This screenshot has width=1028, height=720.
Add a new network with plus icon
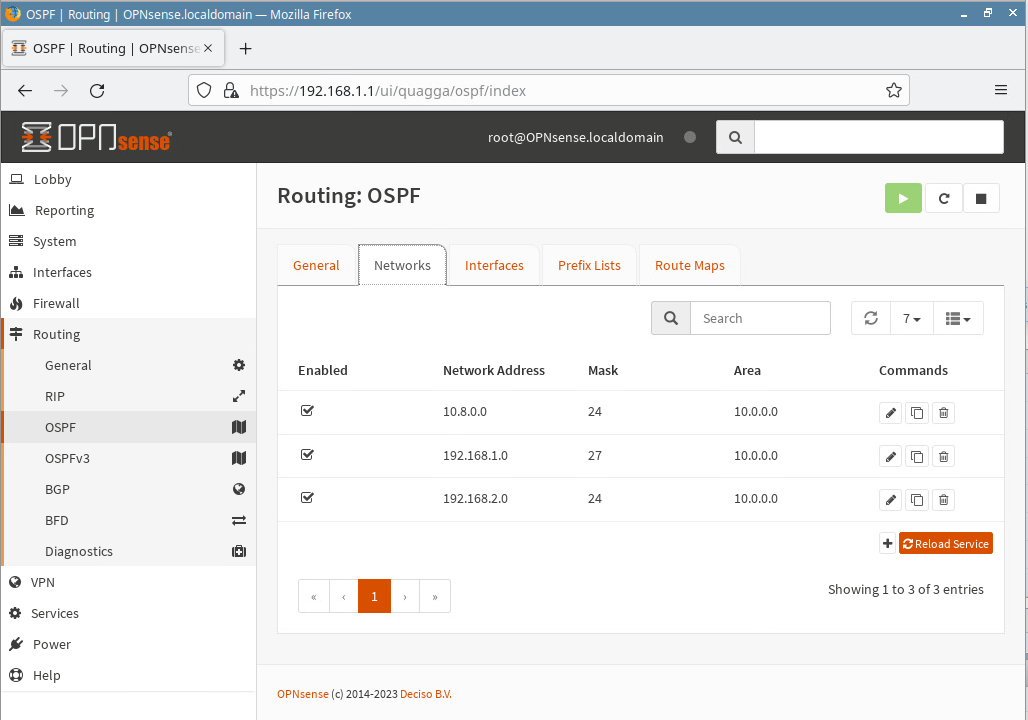887,544
